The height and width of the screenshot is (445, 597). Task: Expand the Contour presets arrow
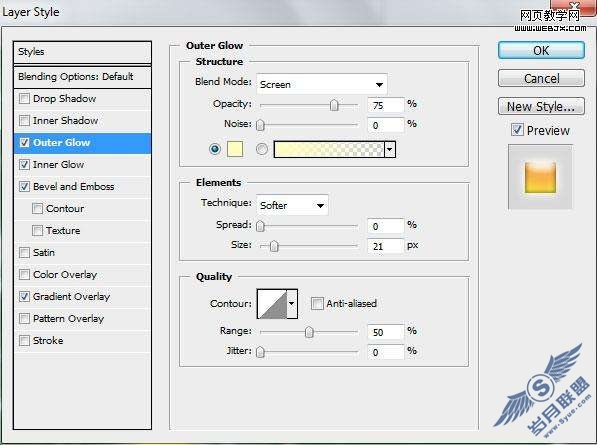coord(292,304)
